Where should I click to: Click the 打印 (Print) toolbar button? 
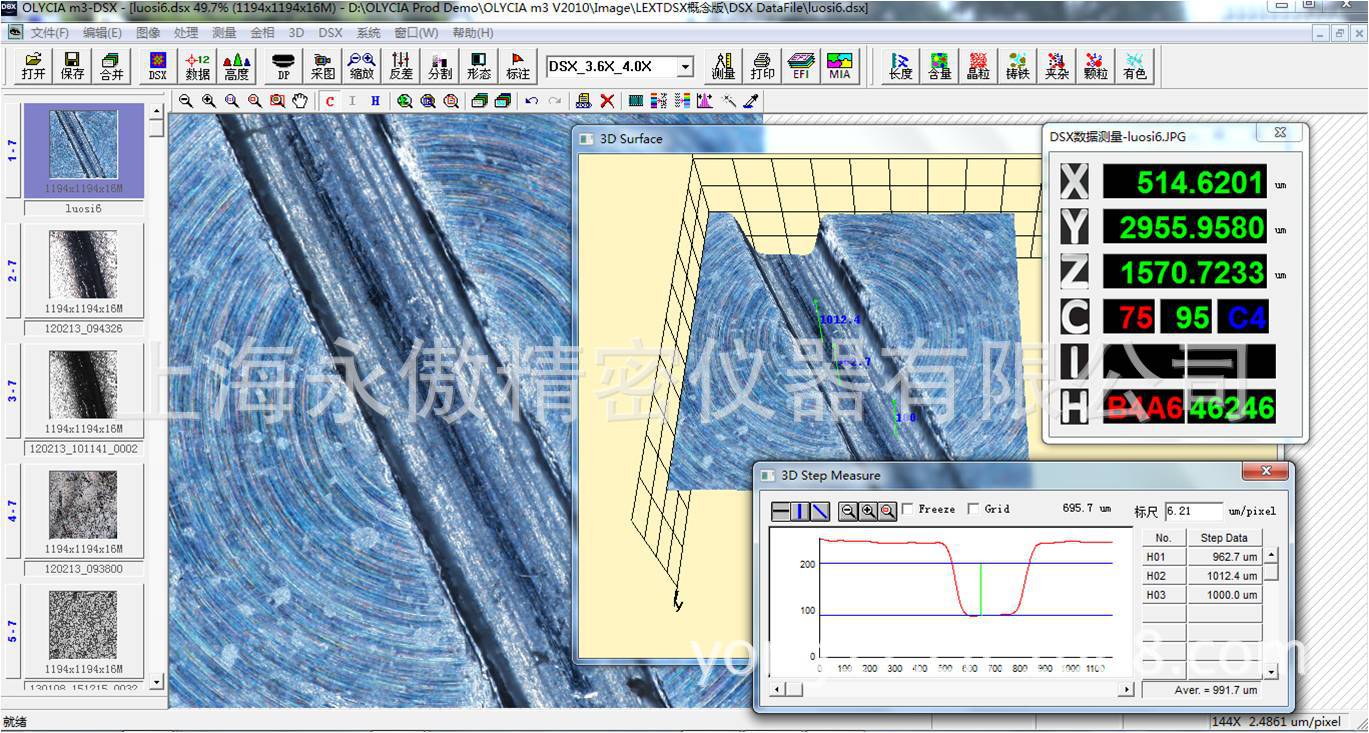762,66
